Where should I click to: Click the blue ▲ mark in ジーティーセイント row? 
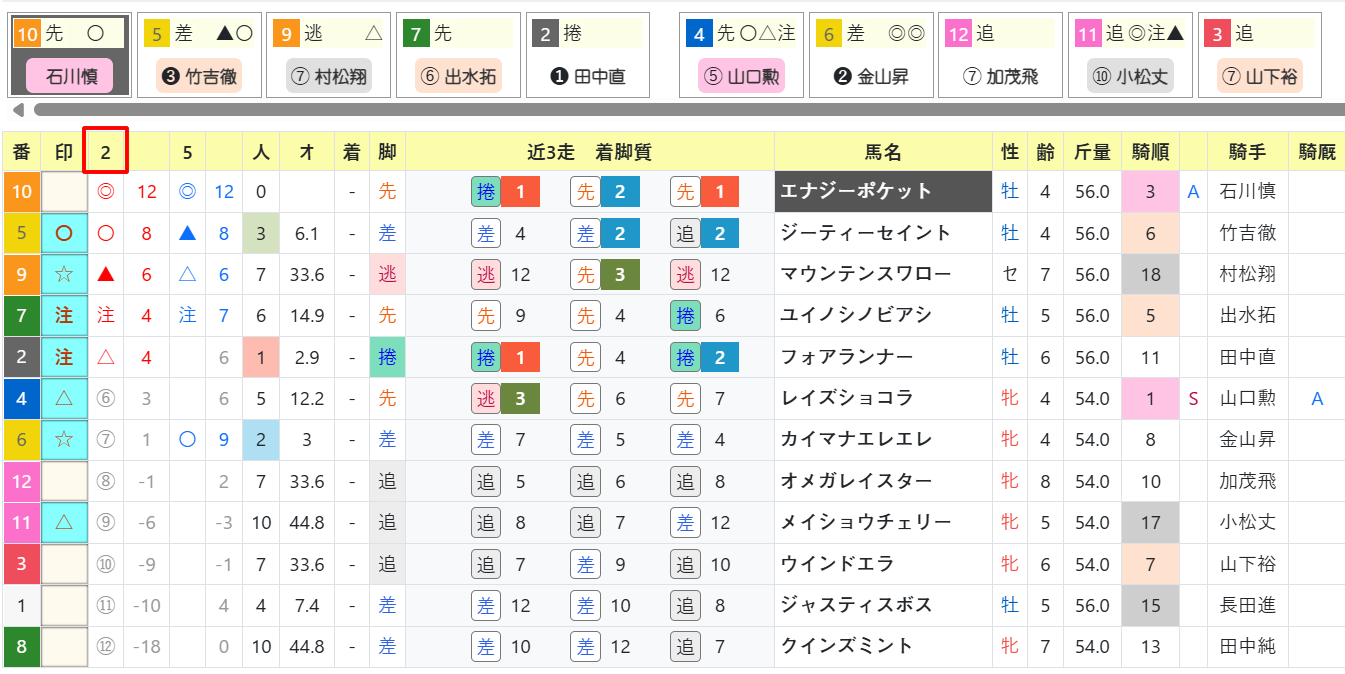pyautogui.click(x=187, y=233)
